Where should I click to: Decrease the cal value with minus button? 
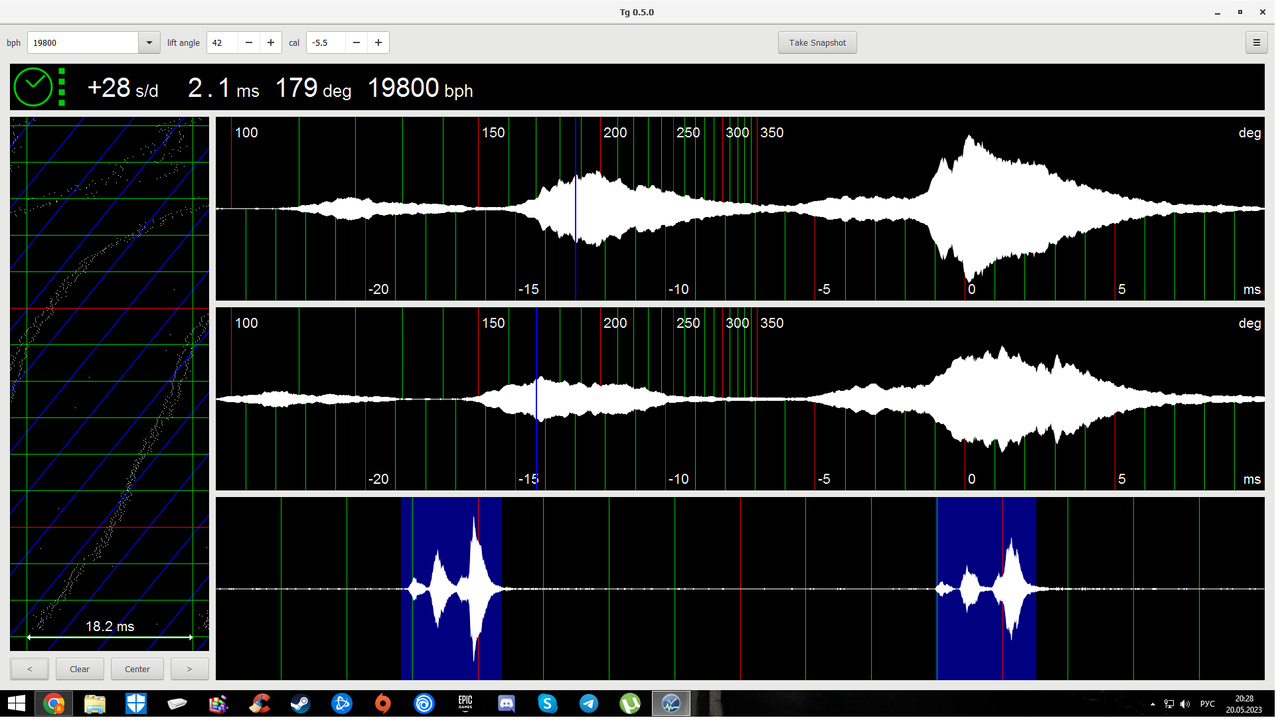[x=356, y=43]
